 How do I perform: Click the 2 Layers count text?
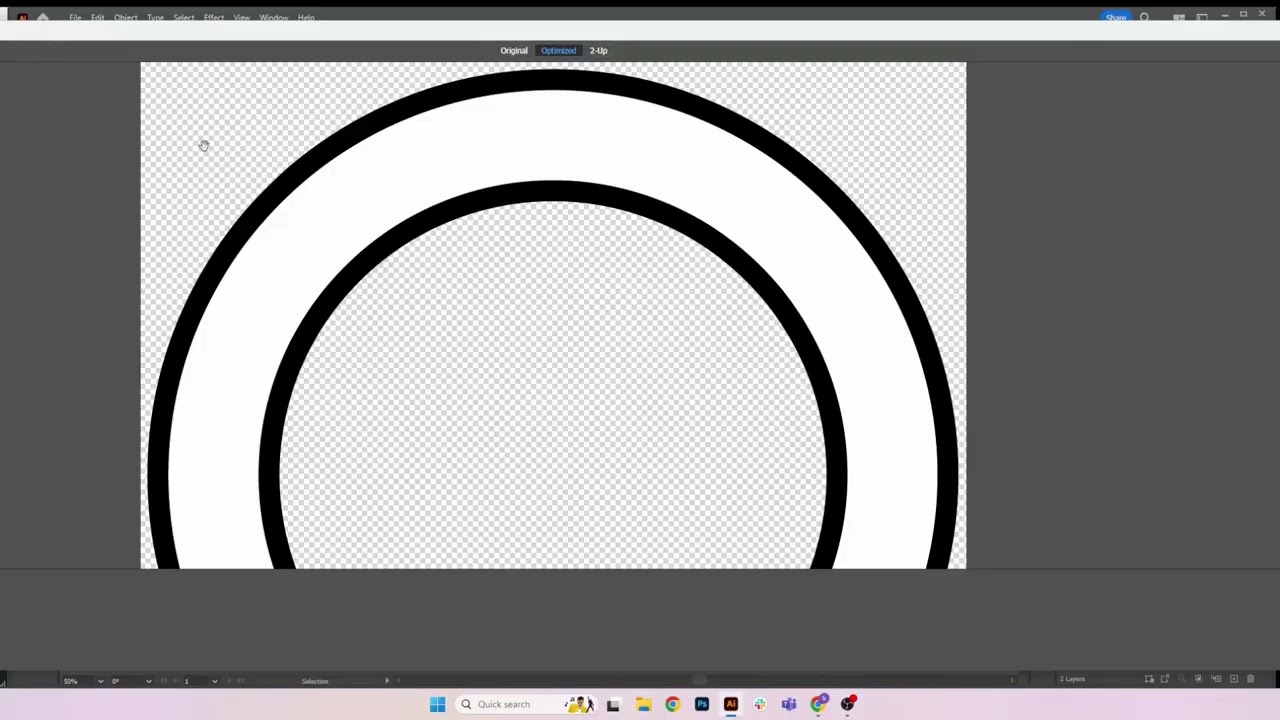[x=1072, y=679]
